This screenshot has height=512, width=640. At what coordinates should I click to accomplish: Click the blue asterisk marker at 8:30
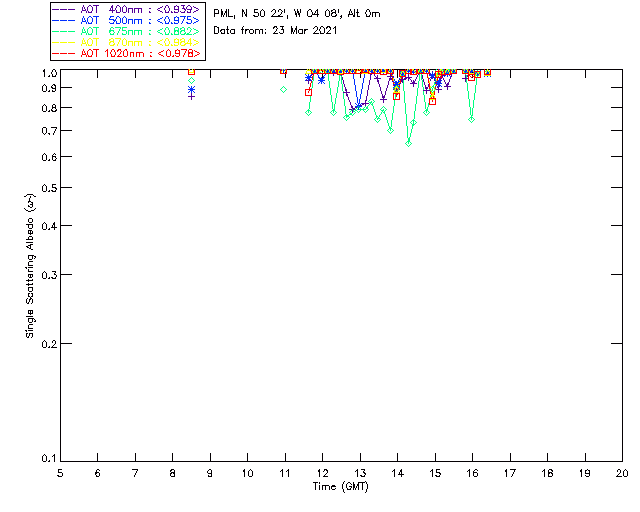pyautogui.click(x=191, y=89)
